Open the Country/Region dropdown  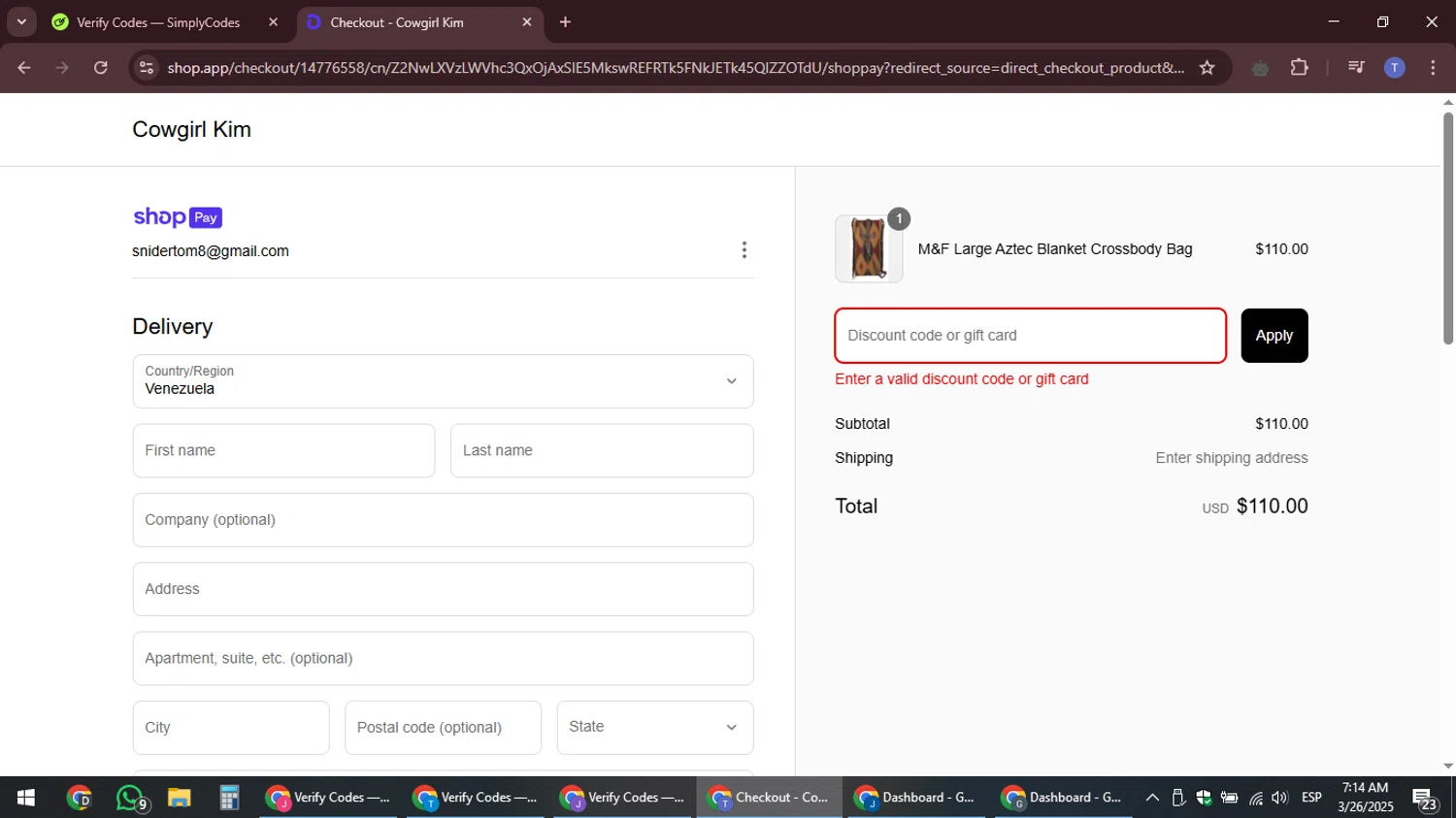coord(443,381)
